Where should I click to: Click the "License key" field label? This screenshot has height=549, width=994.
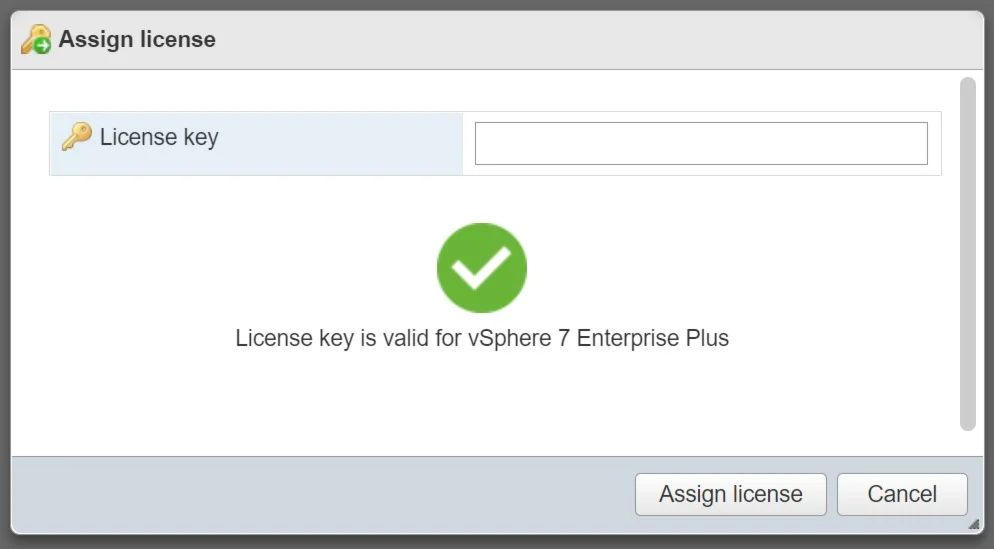159,137
